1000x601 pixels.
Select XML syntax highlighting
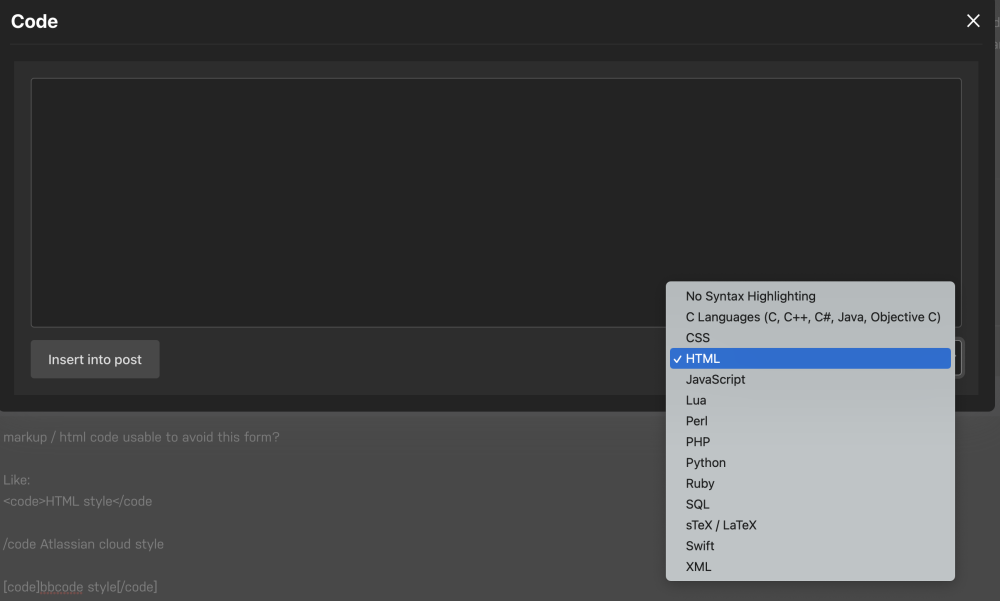pyautogui.click(x=810, y=567)
